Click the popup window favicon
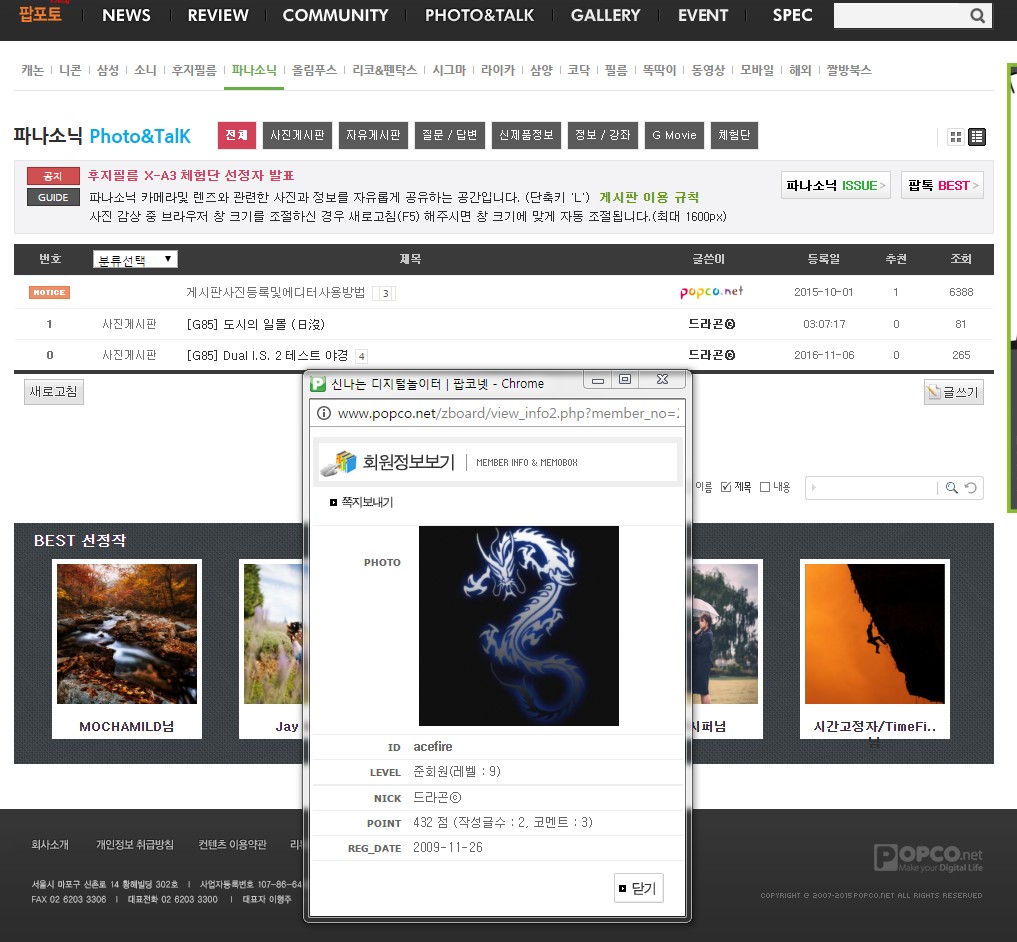 pos(318,383)
